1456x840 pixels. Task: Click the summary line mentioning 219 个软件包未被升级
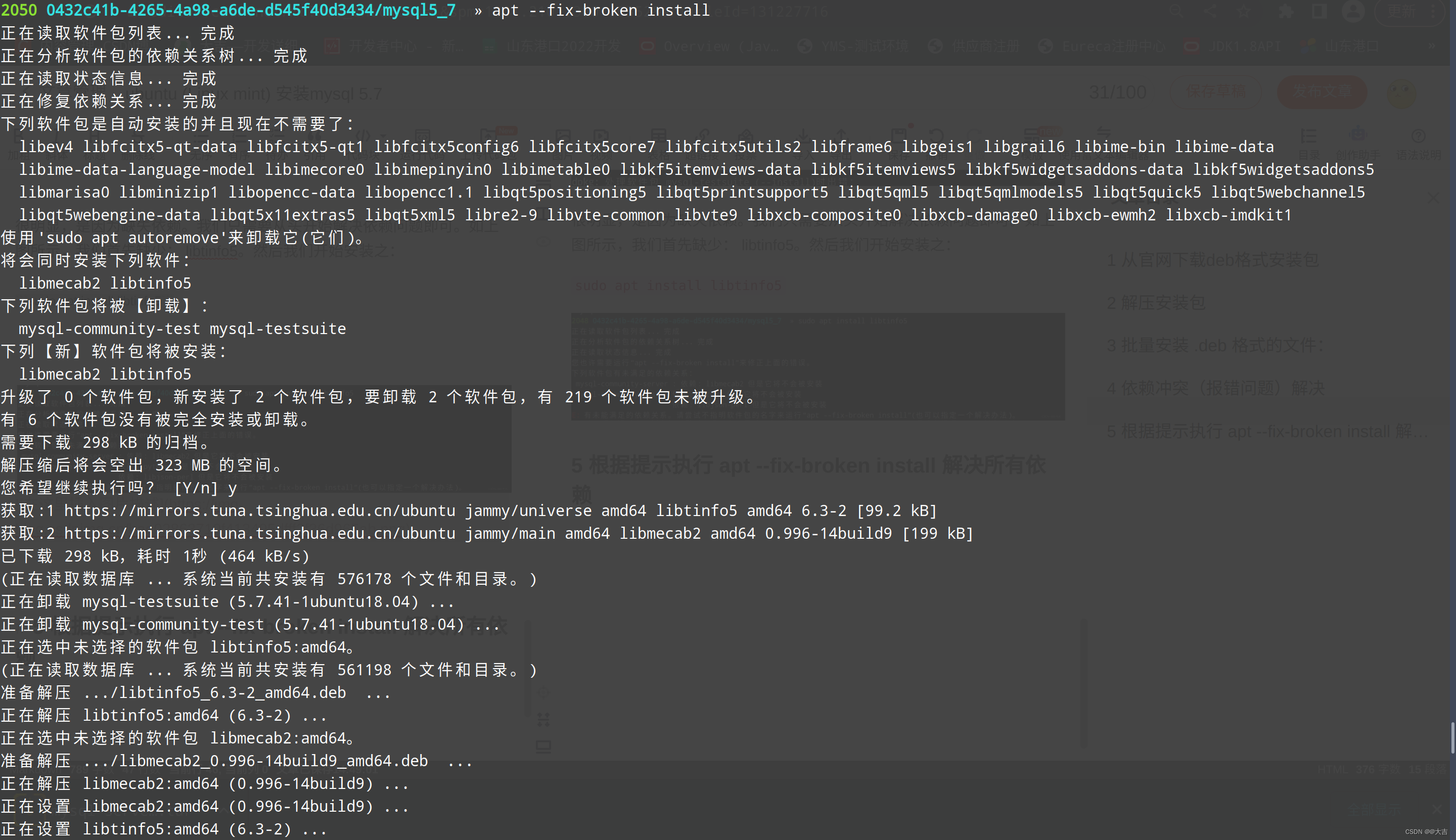(379, 397)
